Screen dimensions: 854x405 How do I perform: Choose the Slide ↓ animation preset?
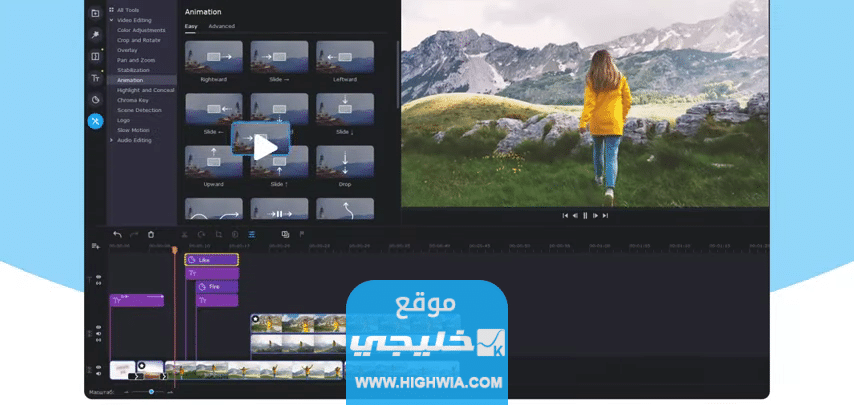[345, 109]
